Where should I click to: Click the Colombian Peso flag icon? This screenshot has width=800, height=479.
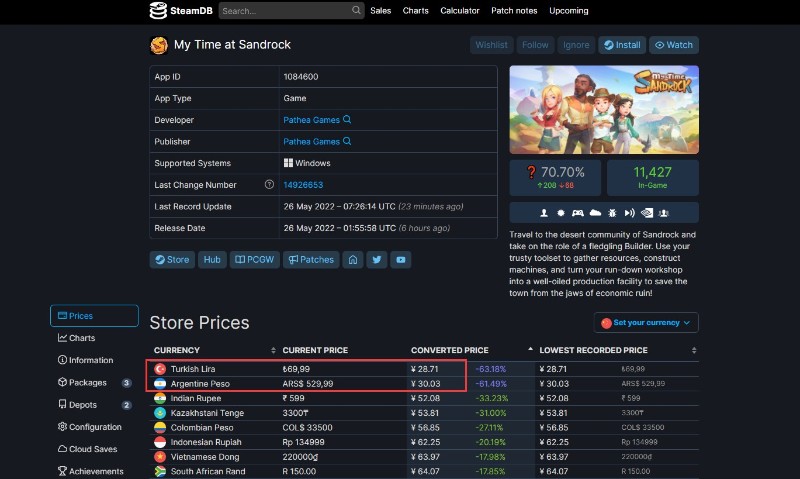(160, 427)
